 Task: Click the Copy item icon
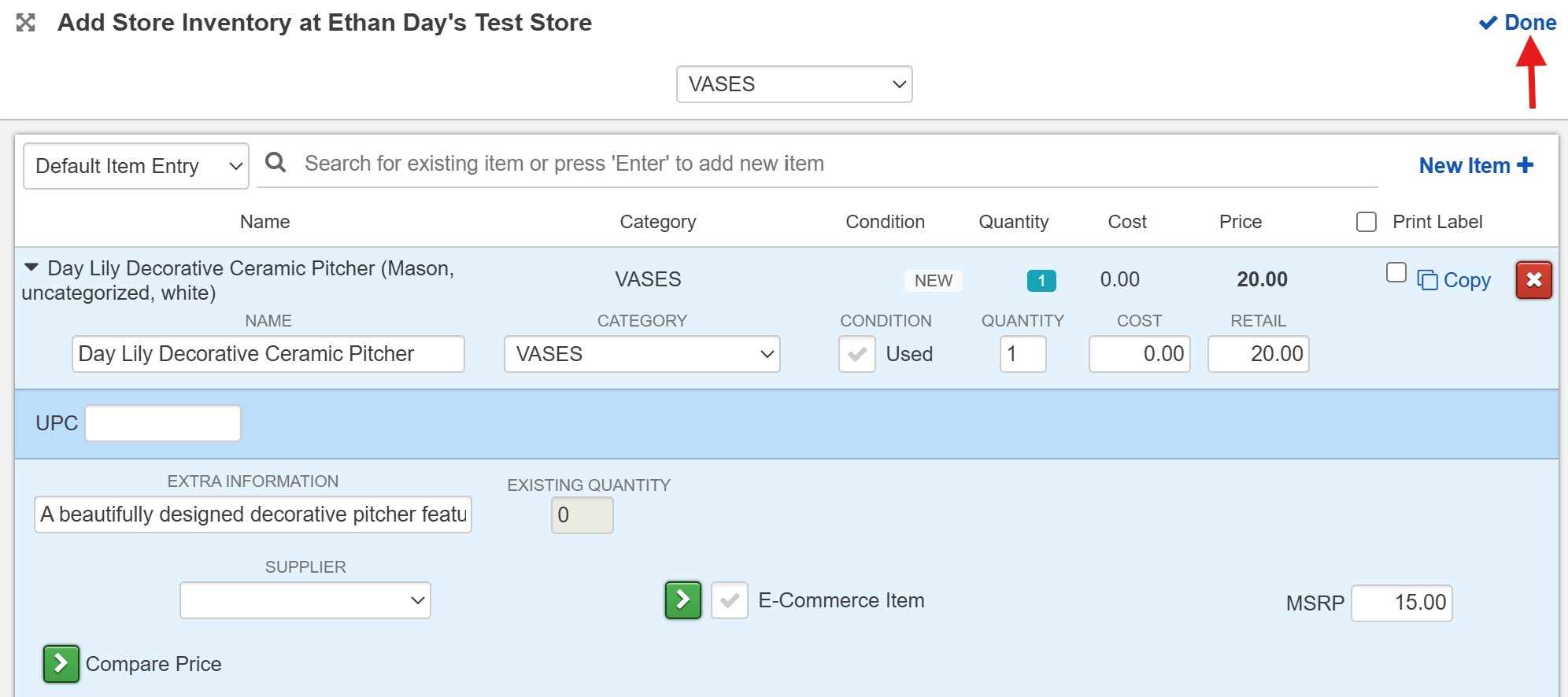point(1427,280)
